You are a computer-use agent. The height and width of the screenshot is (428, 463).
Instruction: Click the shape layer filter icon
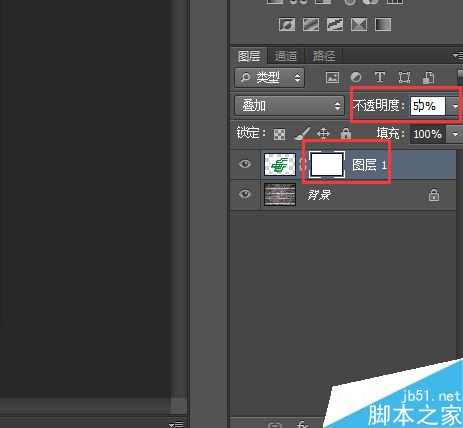pos(404,78)
